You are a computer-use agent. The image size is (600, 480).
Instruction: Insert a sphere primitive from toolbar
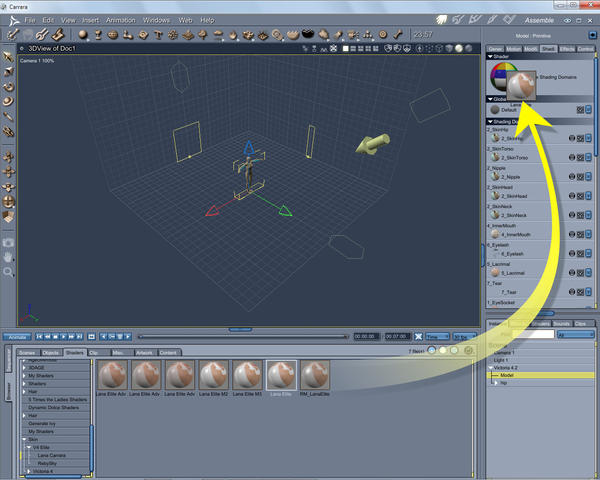(83, 35)
